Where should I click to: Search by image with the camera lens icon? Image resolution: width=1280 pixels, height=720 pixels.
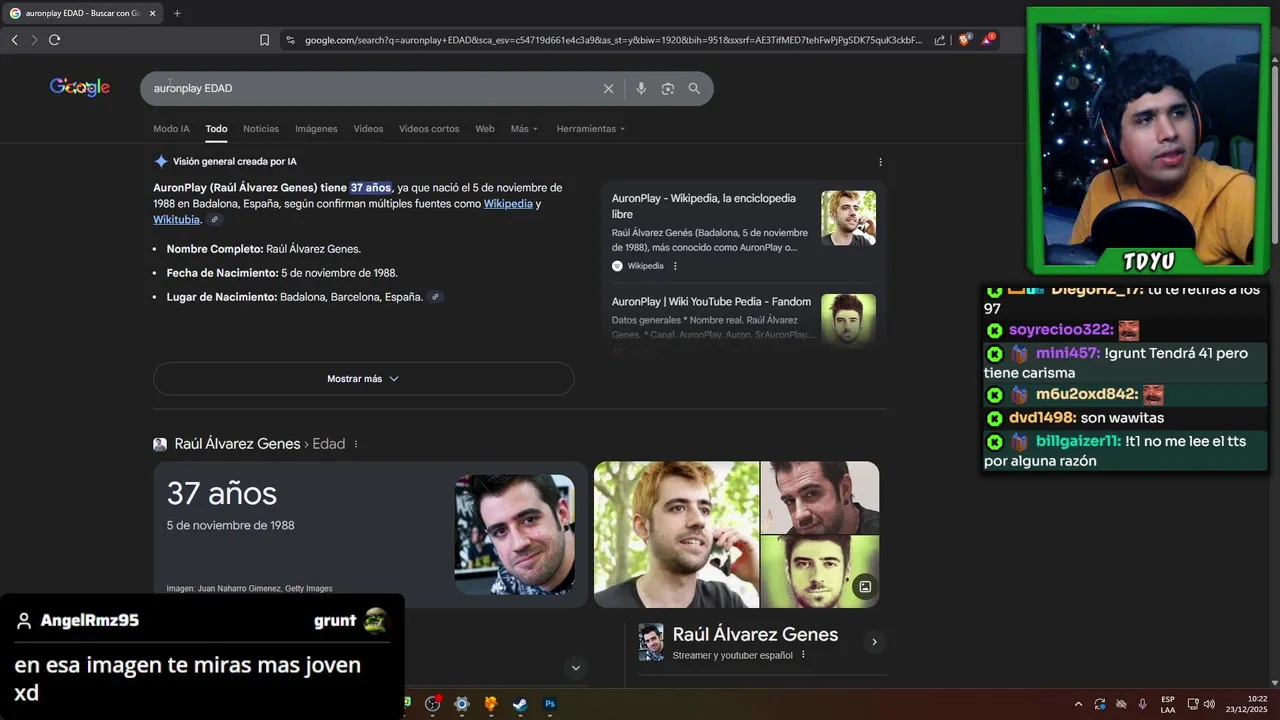667,88
